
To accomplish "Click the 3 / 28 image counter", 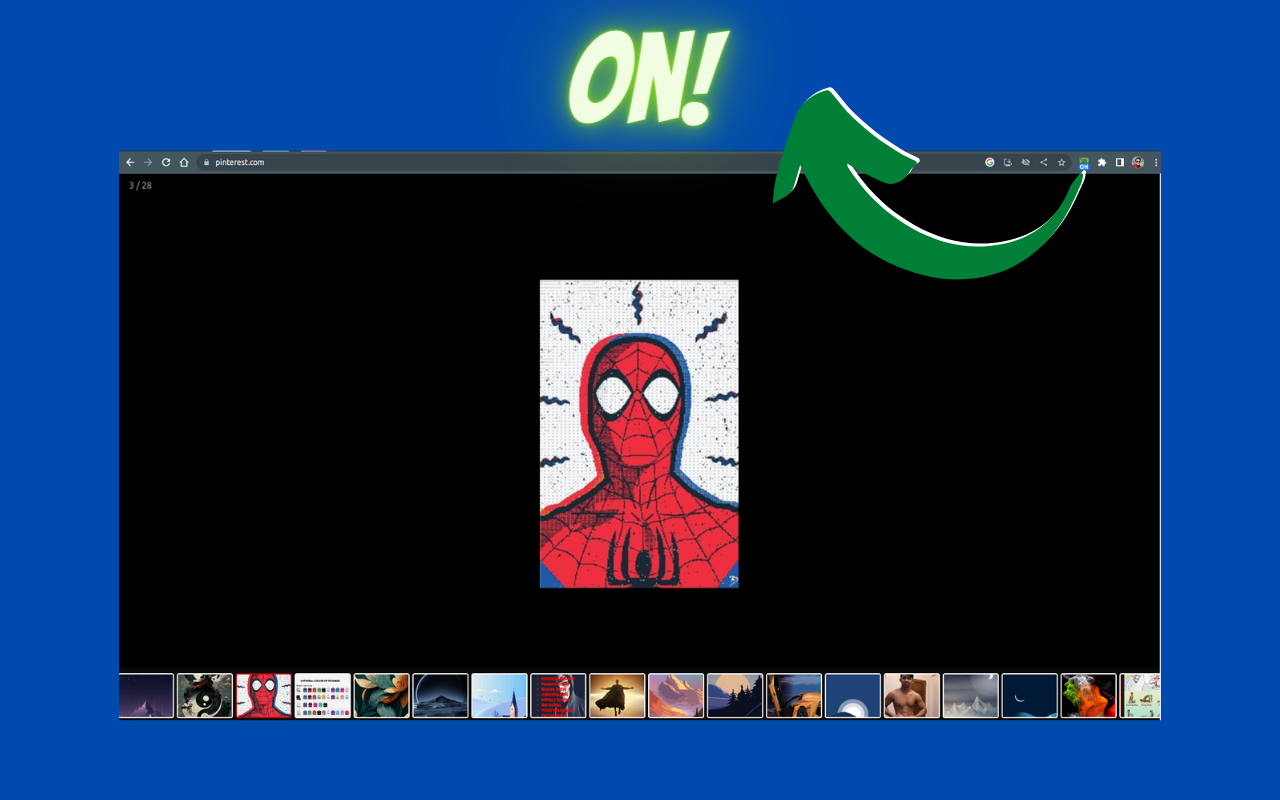I will [x=140, y=185].
